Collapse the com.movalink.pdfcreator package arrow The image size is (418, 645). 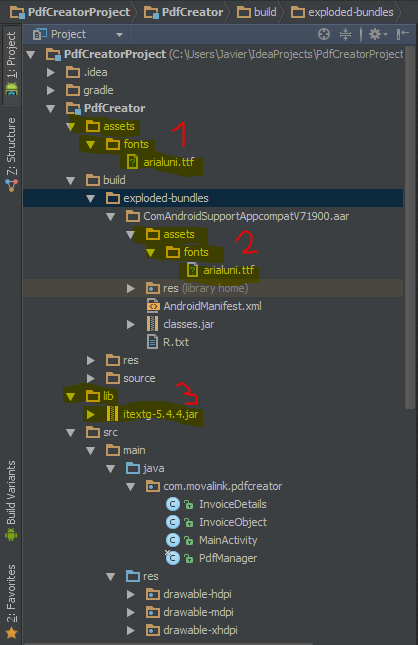click(130, 487)
